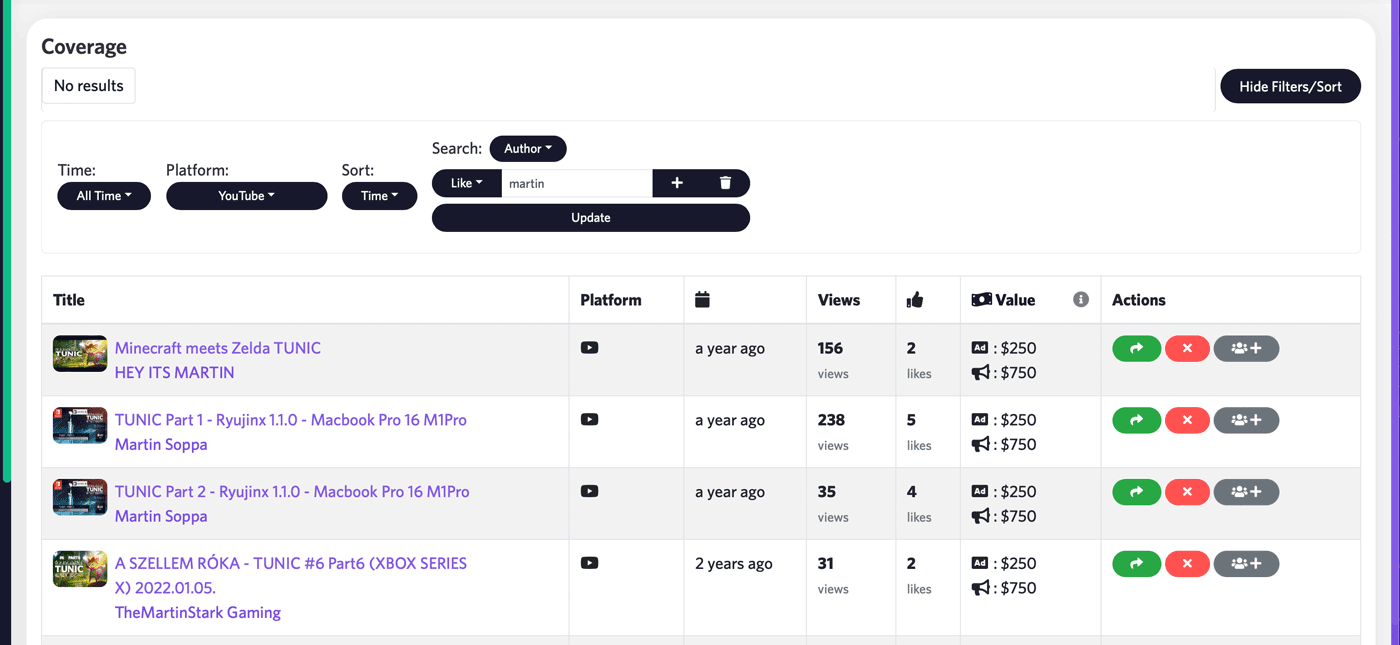Open the Sort dropdown set to Time

379,195
